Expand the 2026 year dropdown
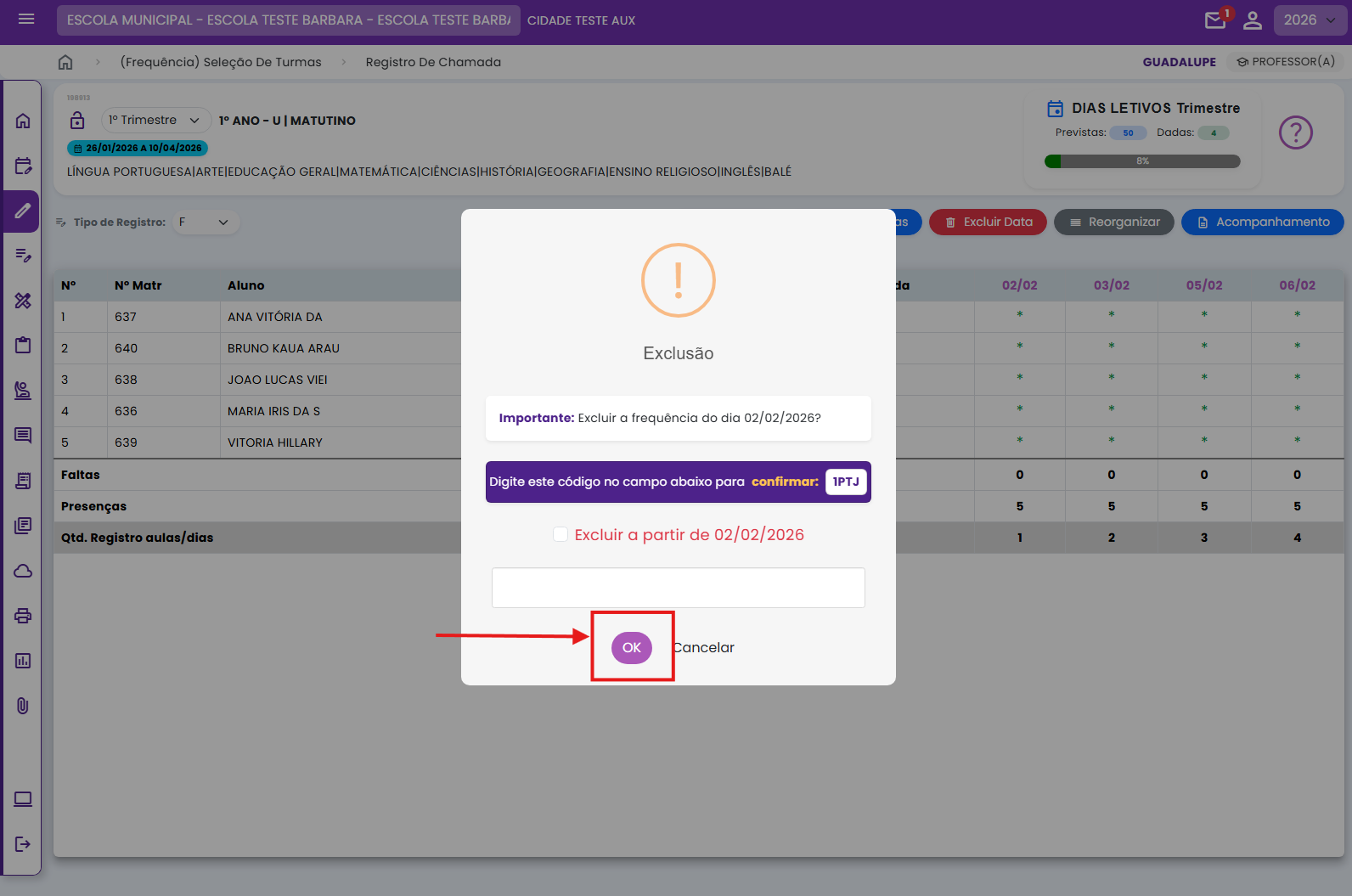This screenshot has width=1352, height=896. (x=1309, y=20)
